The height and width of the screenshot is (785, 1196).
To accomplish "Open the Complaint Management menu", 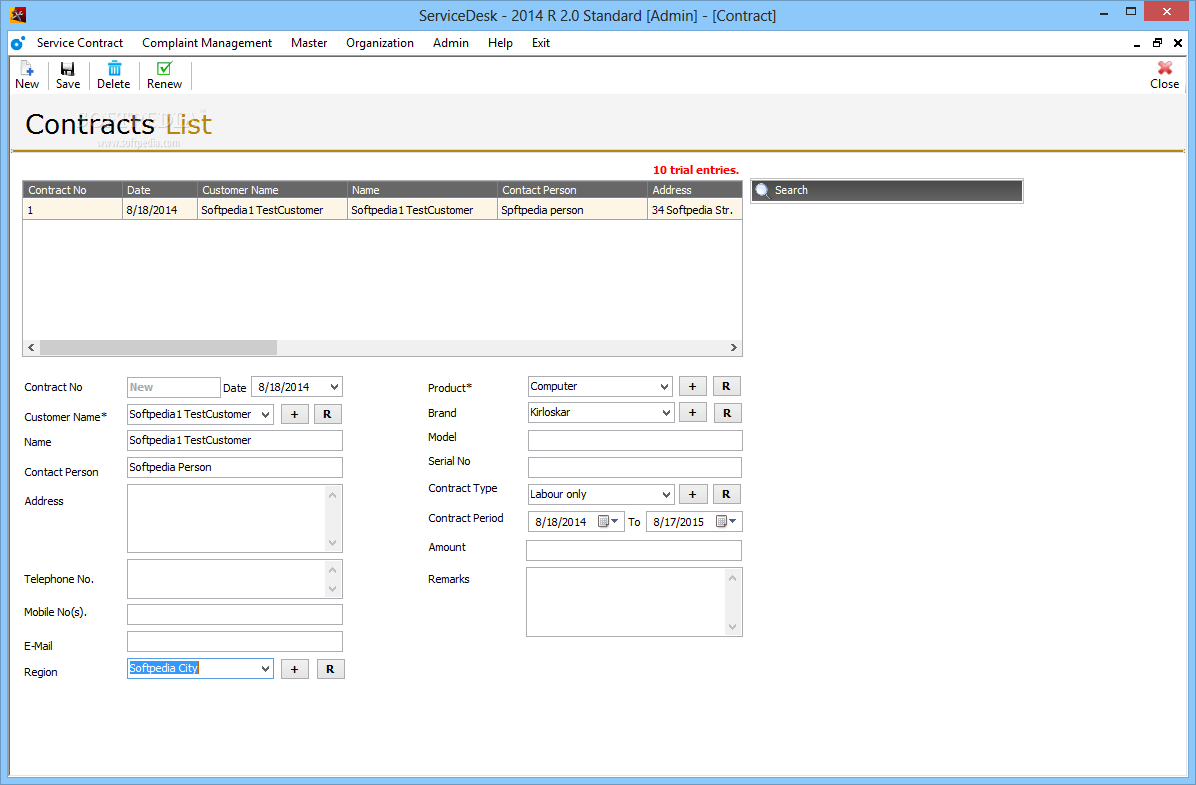I will [x=207, y=43].
